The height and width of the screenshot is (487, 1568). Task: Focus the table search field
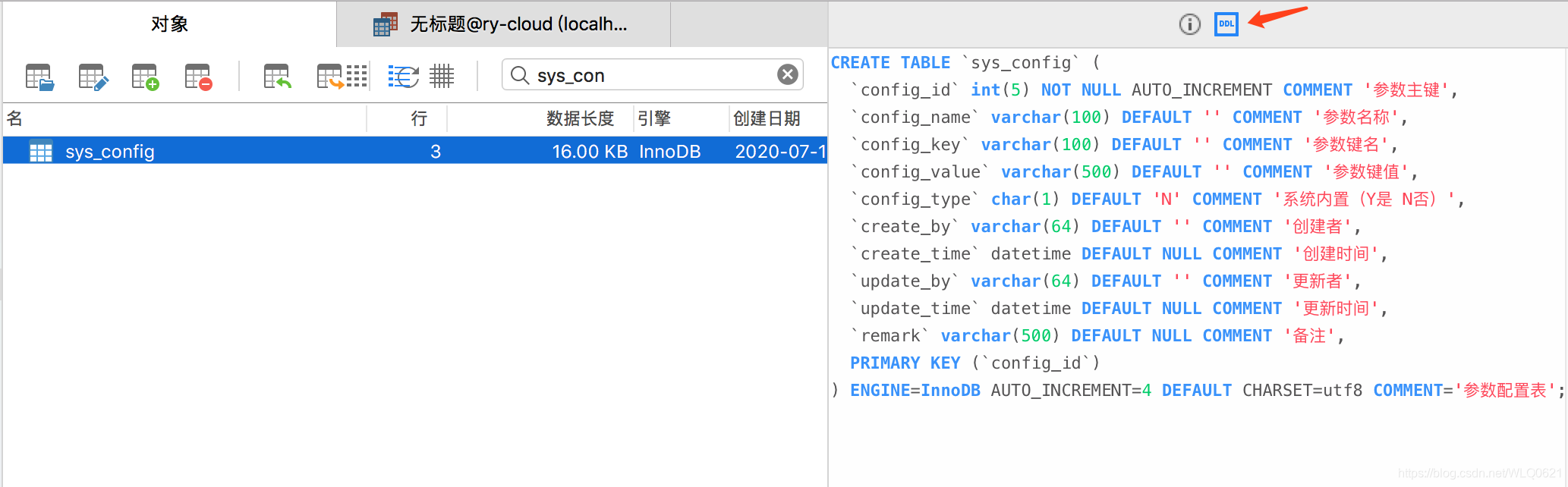pyautogui.click(x=652, y=74)
